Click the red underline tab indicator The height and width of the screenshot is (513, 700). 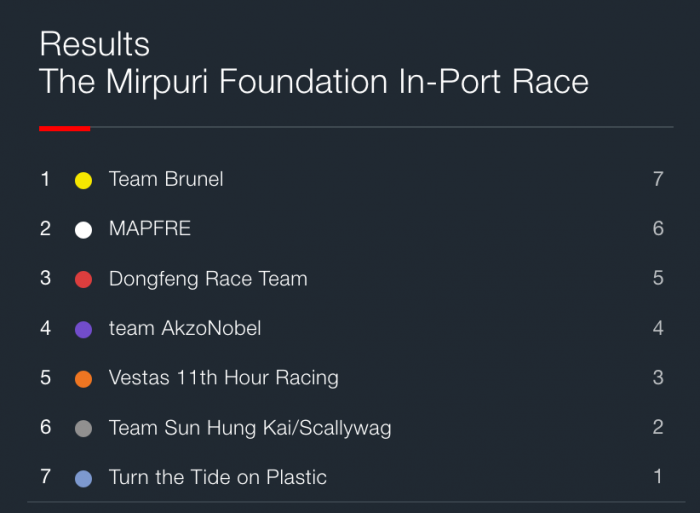(65, 129)
